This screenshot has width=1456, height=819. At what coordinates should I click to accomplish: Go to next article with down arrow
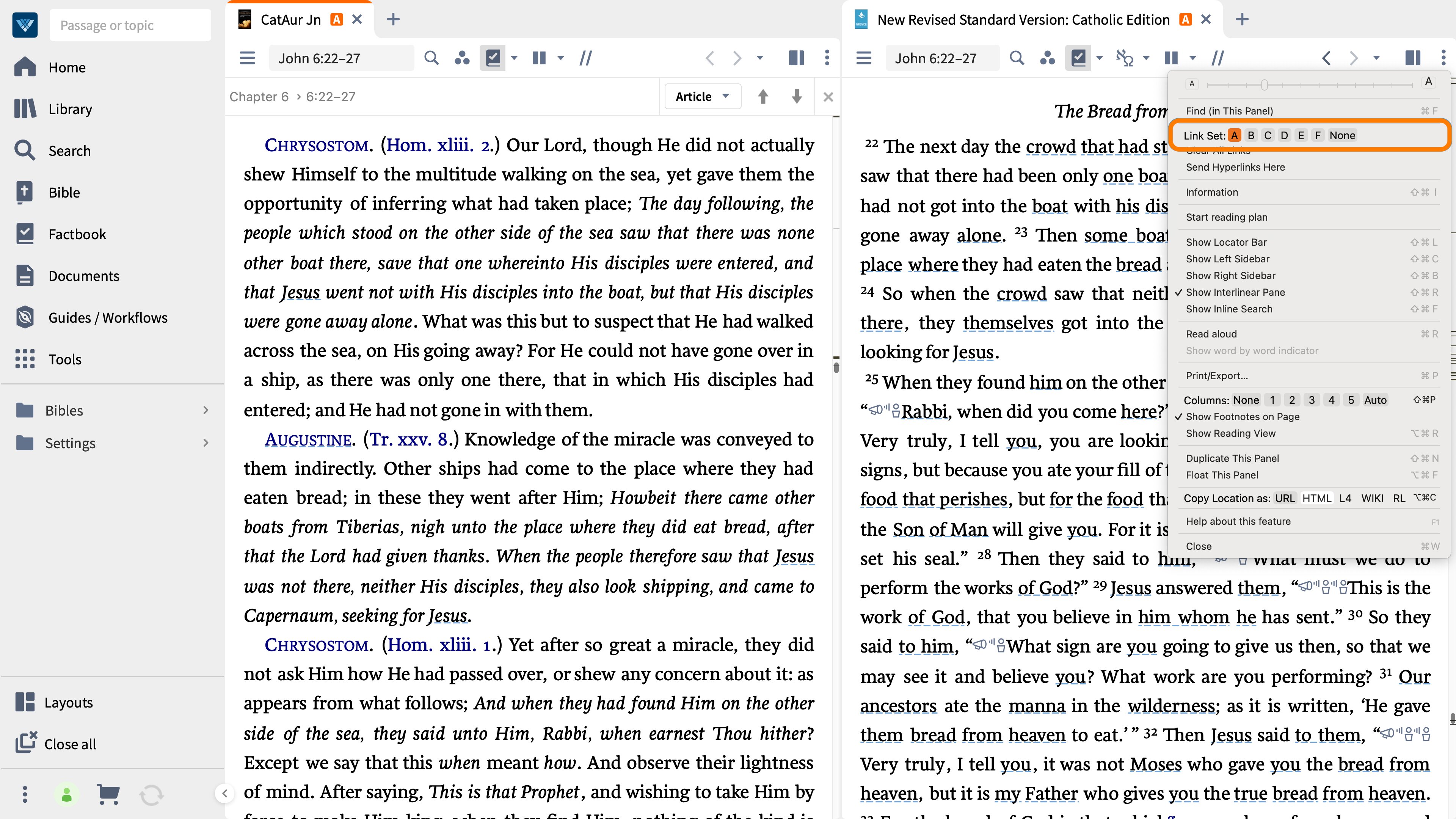[x=797, y=97]
